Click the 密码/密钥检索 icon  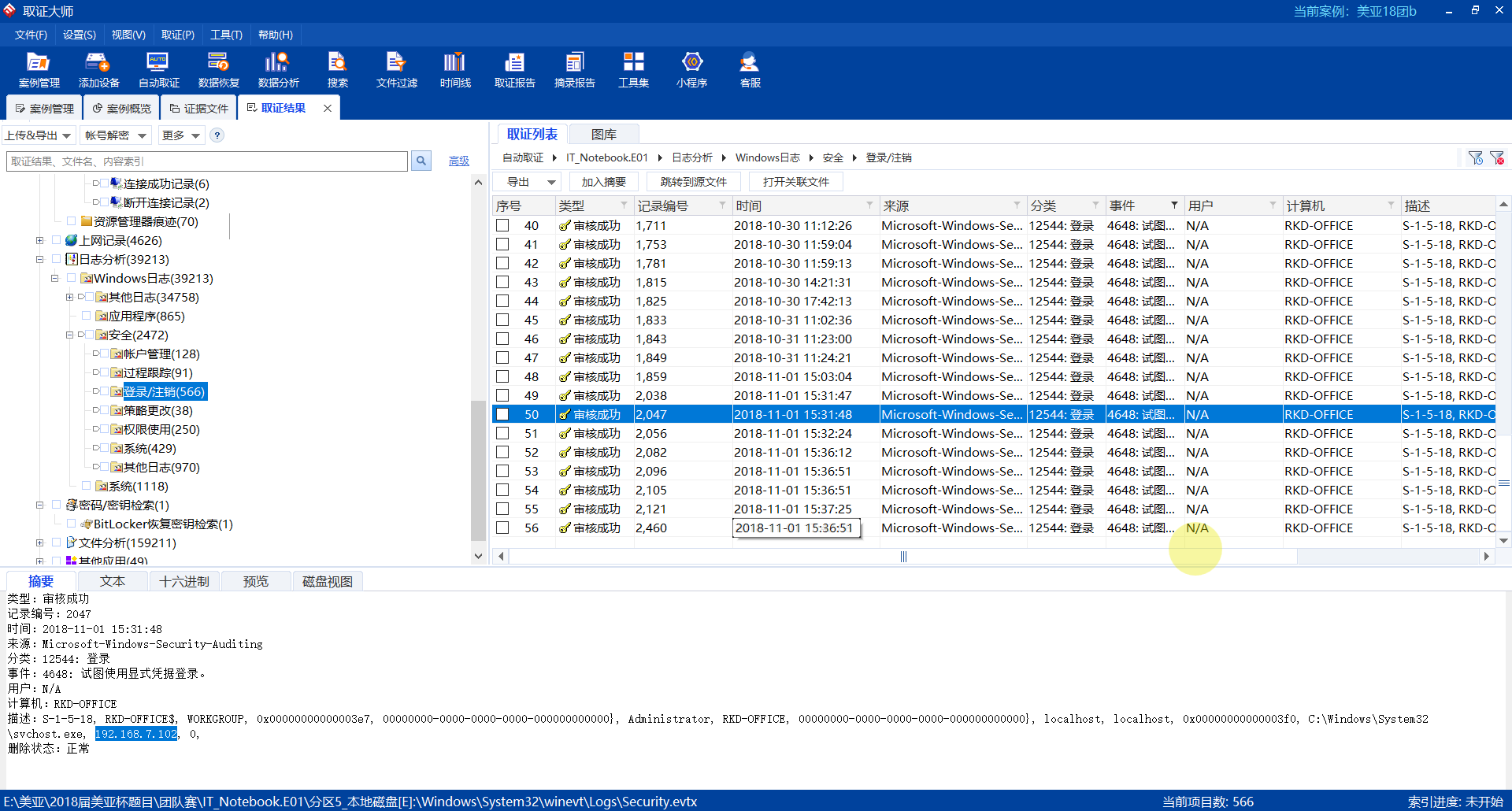[72, 505]
